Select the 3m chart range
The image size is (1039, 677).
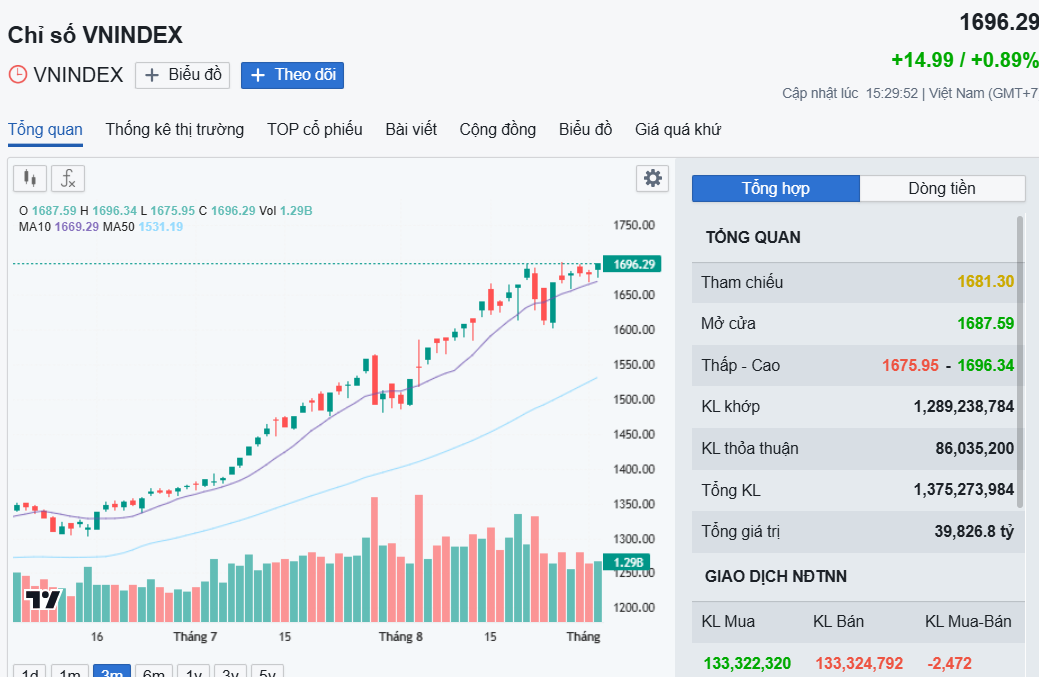tap(112, 671)
